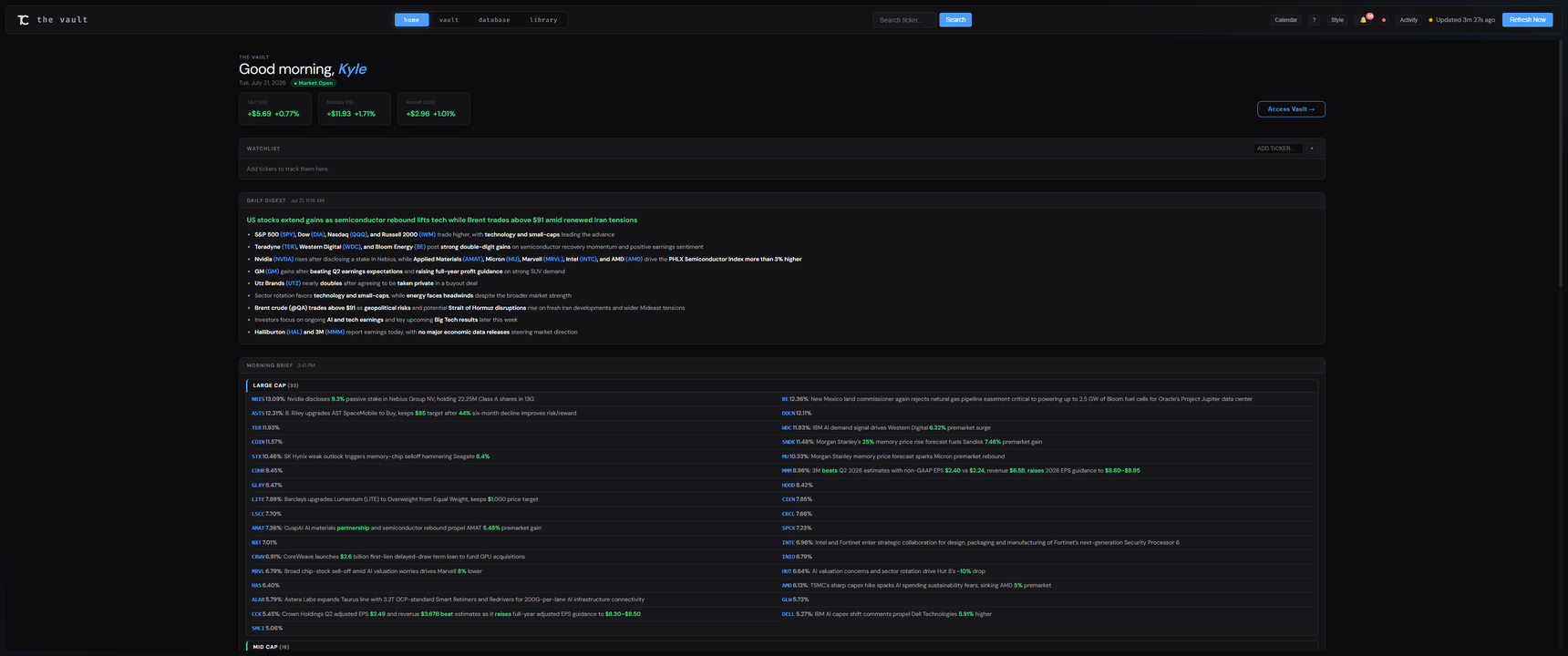Click the DIA ticker link in digest
The height and width of the screenshot is (656, 1568).
(317, 235)
